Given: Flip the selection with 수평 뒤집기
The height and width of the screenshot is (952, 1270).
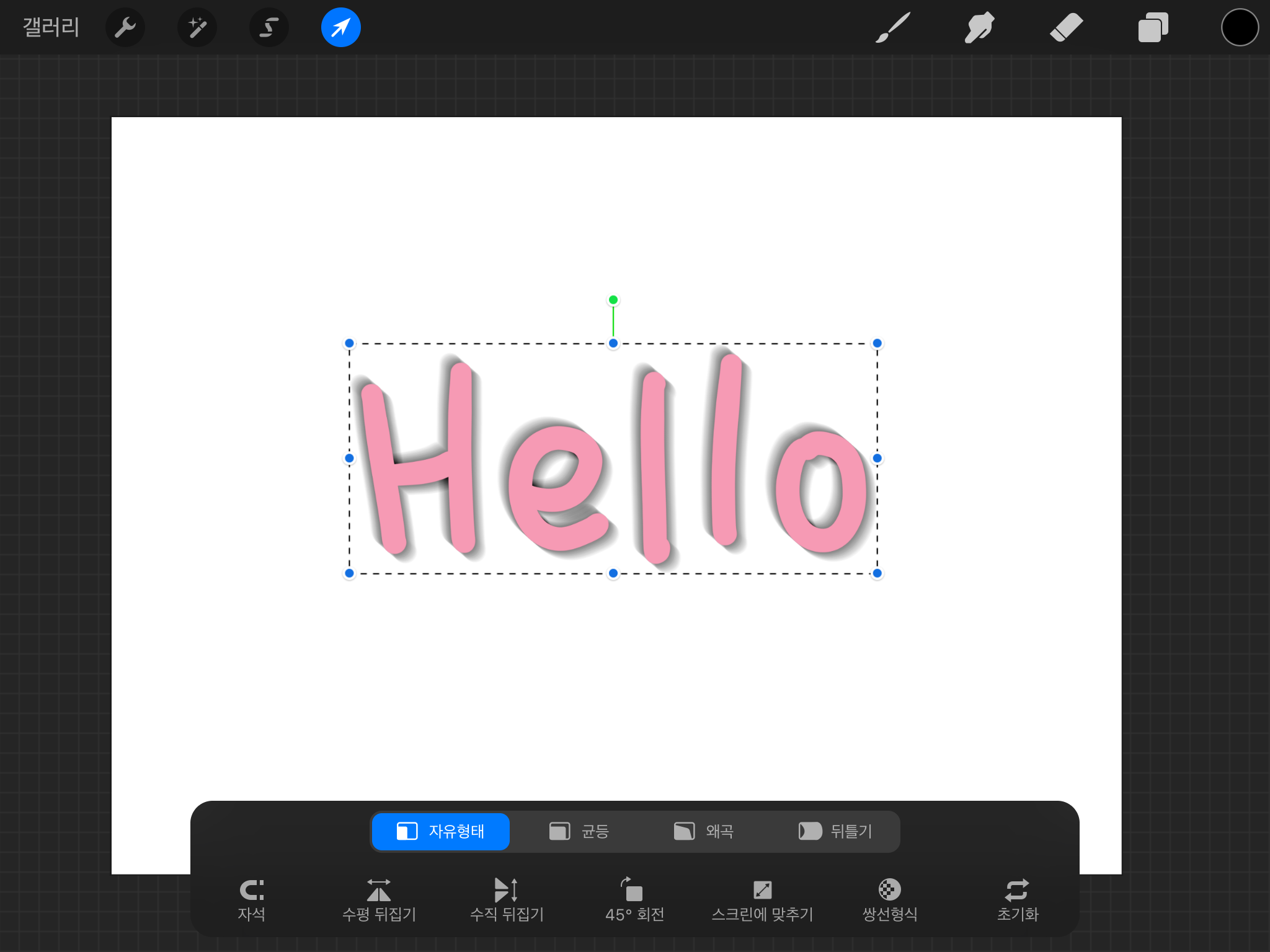Looking at the screenshot, I should (x=379, y=899).
